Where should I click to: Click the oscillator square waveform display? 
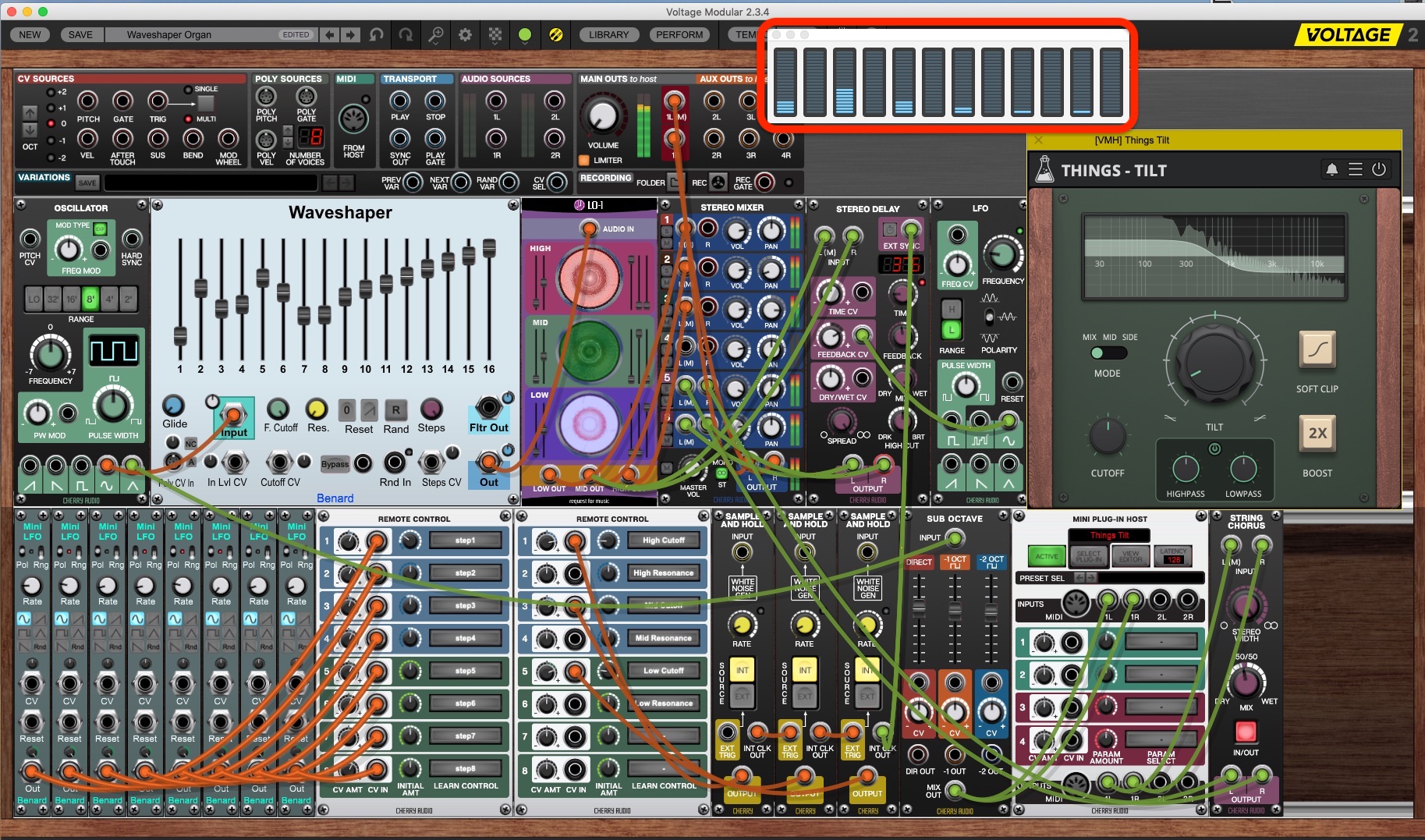(114, 350)
